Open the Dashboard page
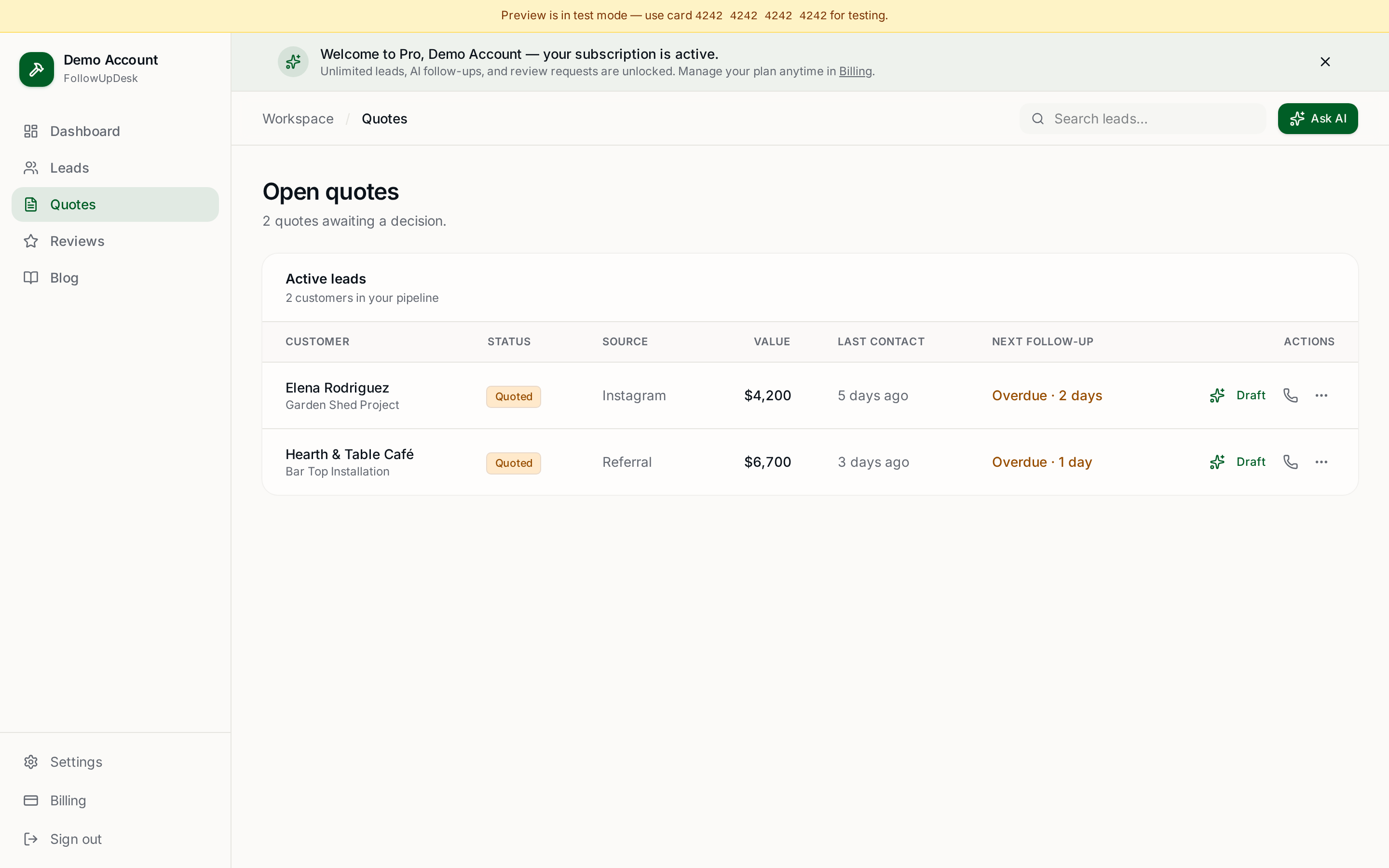 point(115,132)
